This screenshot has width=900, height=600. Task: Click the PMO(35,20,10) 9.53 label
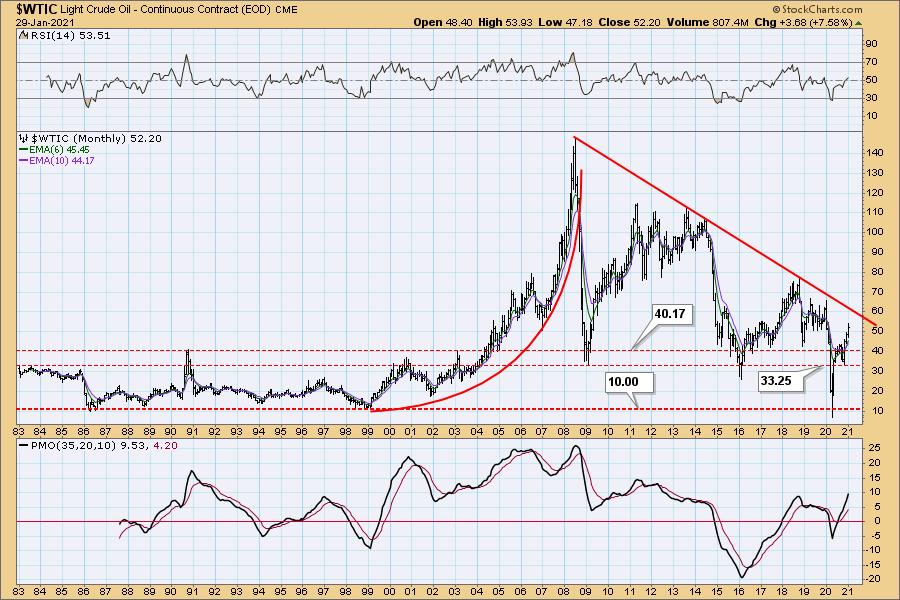[90, 445]
